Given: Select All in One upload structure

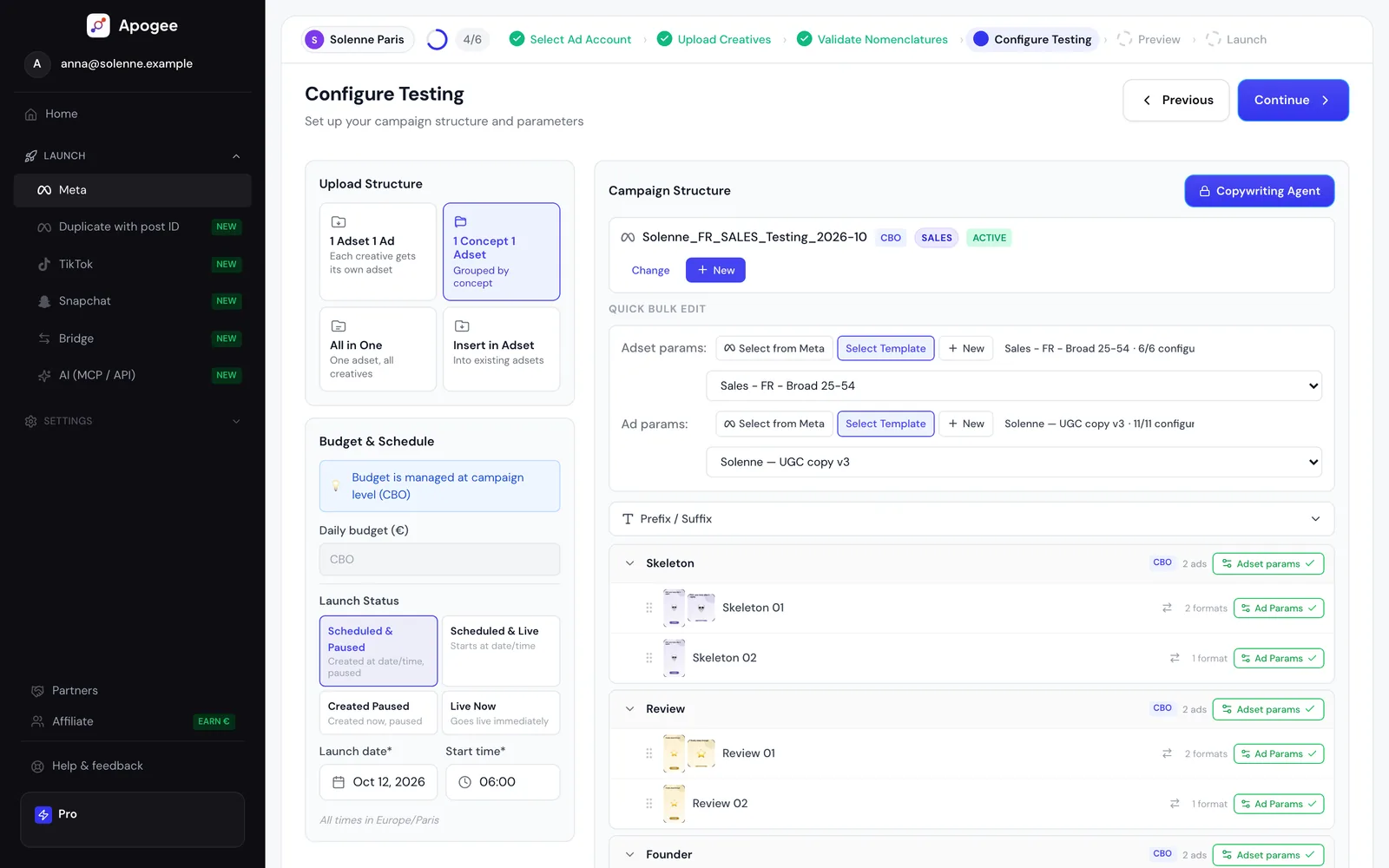Looking at the screenshot, I should point(378,349).
